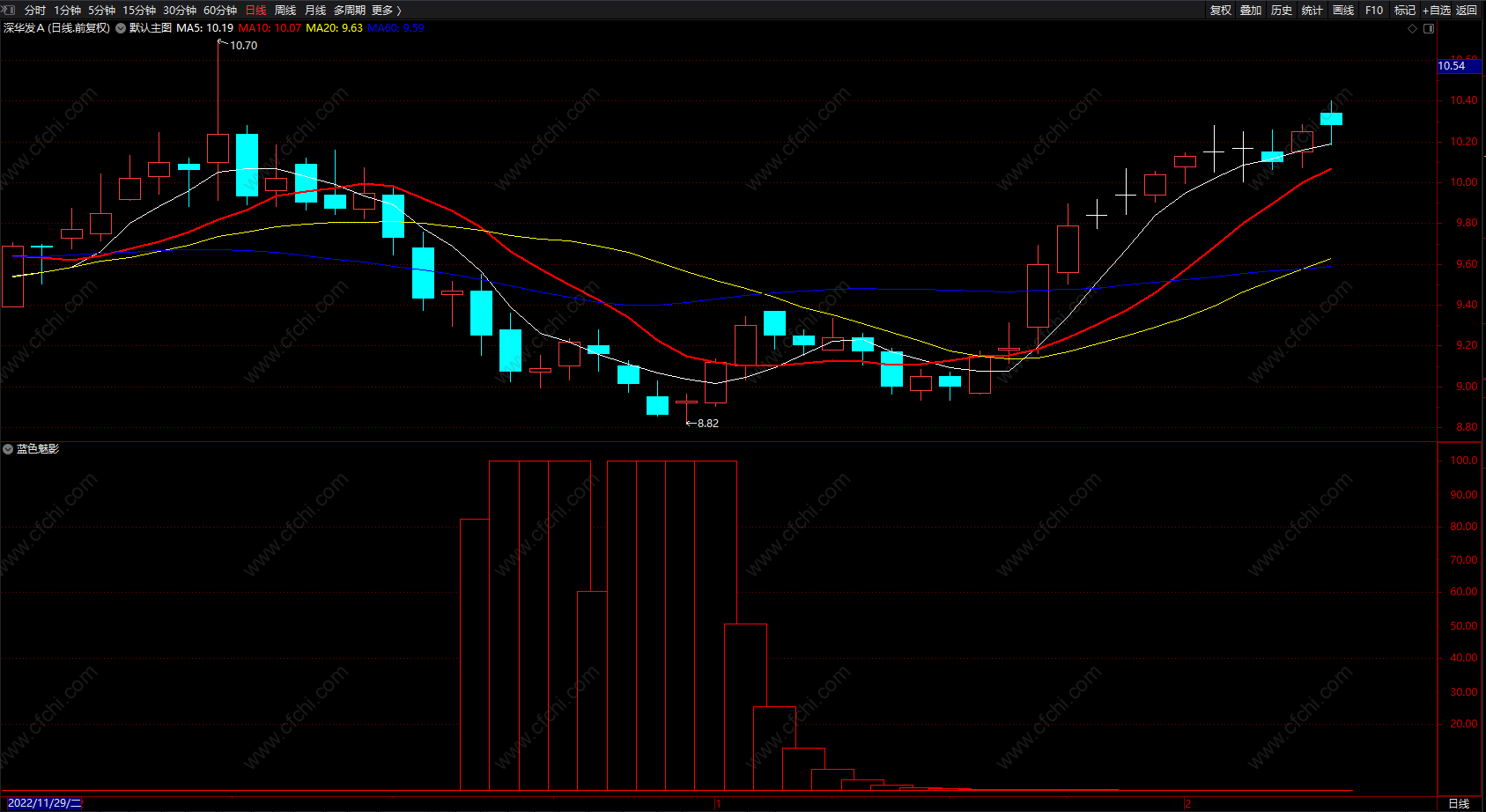
Task: Click the 叠加 overlay button
Action: point(1251,10)
